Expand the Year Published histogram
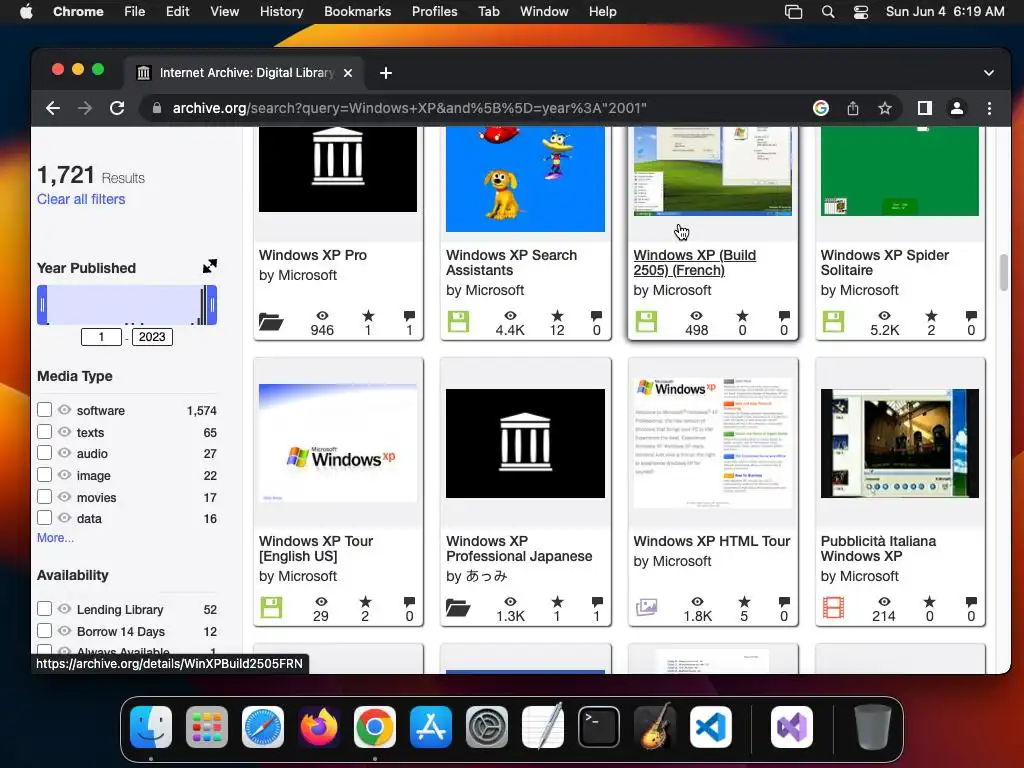 210,266
